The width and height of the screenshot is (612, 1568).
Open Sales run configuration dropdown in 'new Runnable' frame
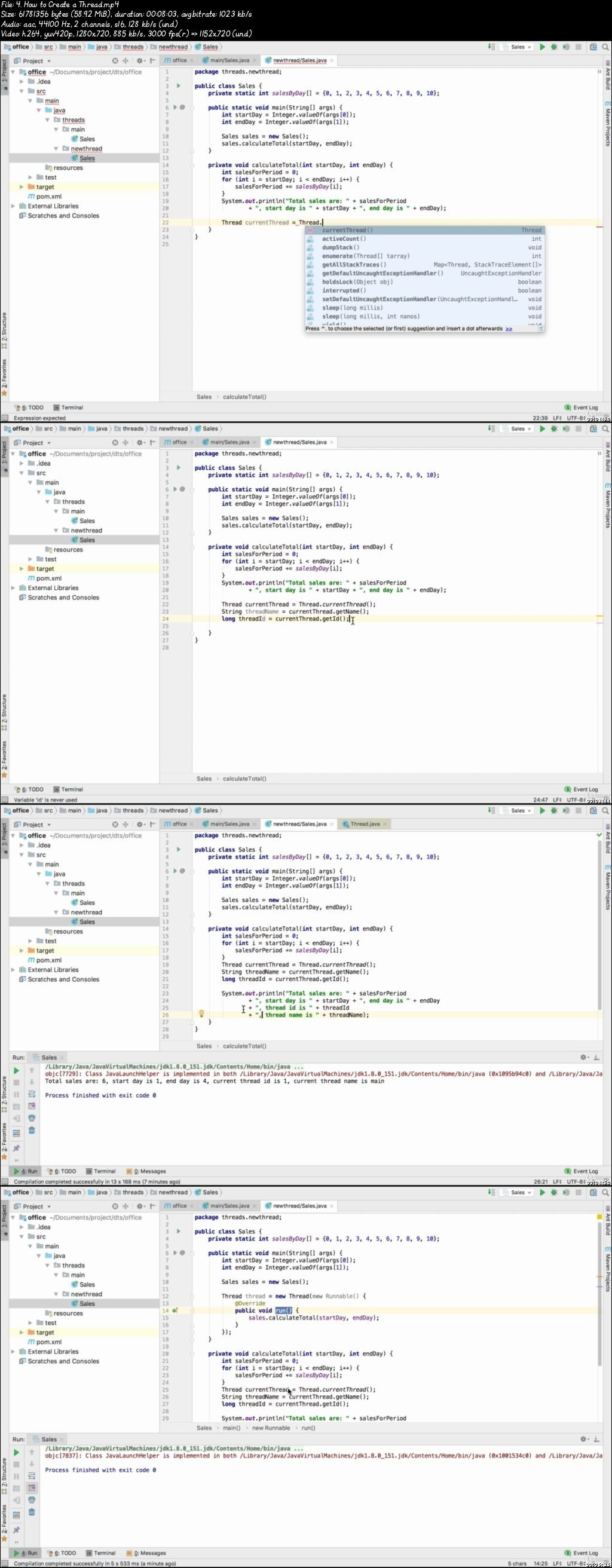(517, 1192)
